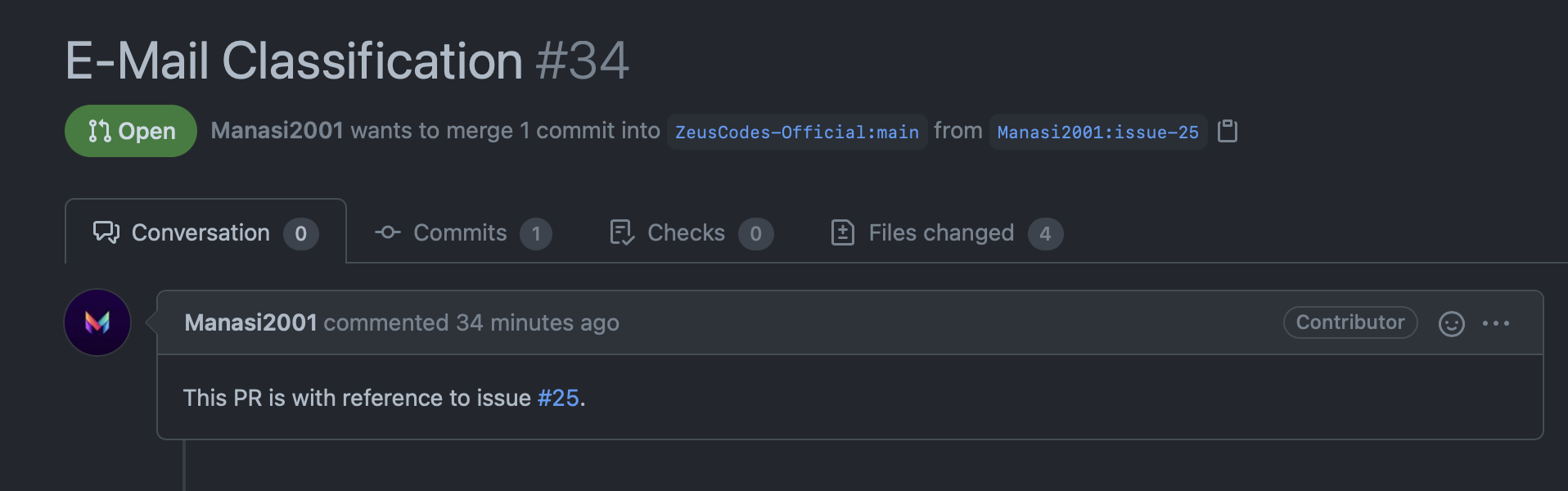Click the pull request icon in Open badge
1568x491 pixels.
pos(100,131)
